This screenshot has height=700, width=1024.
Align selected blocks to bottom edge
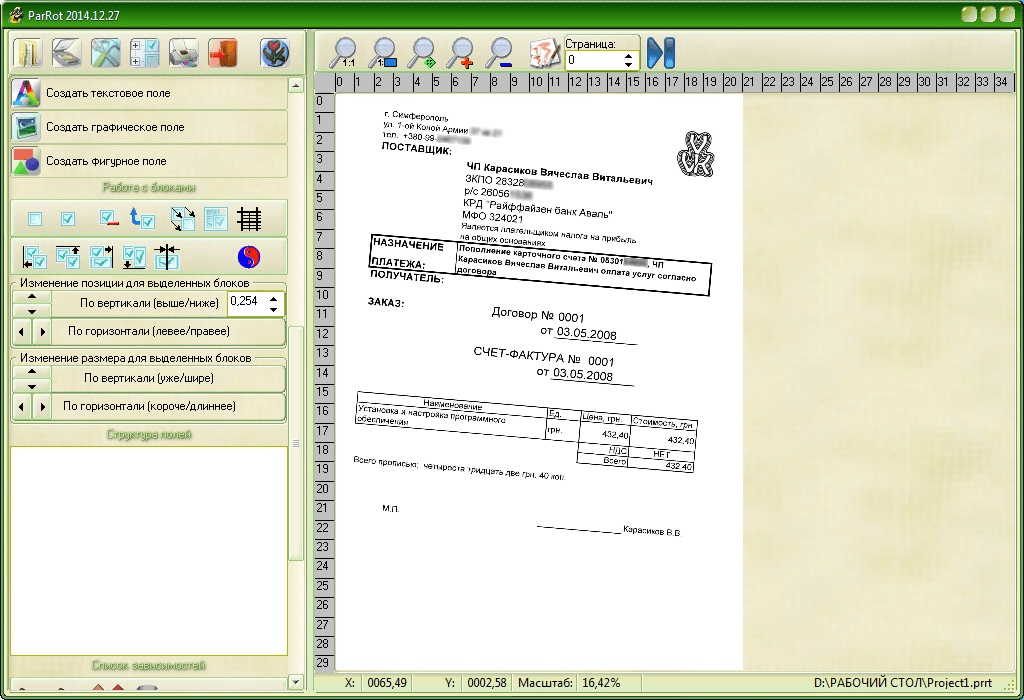point(134,257)
